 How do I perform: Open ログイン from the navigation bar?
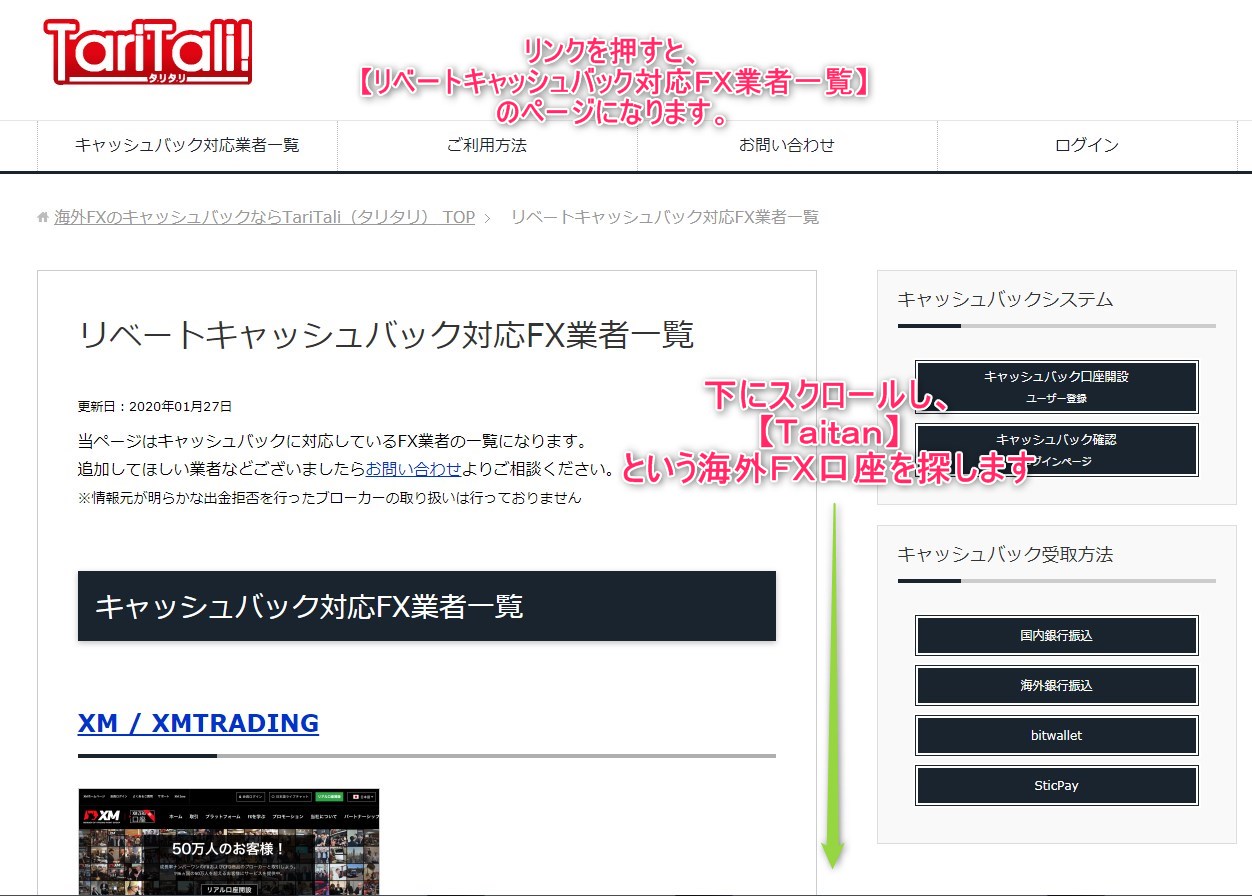tap(1087, 145)
